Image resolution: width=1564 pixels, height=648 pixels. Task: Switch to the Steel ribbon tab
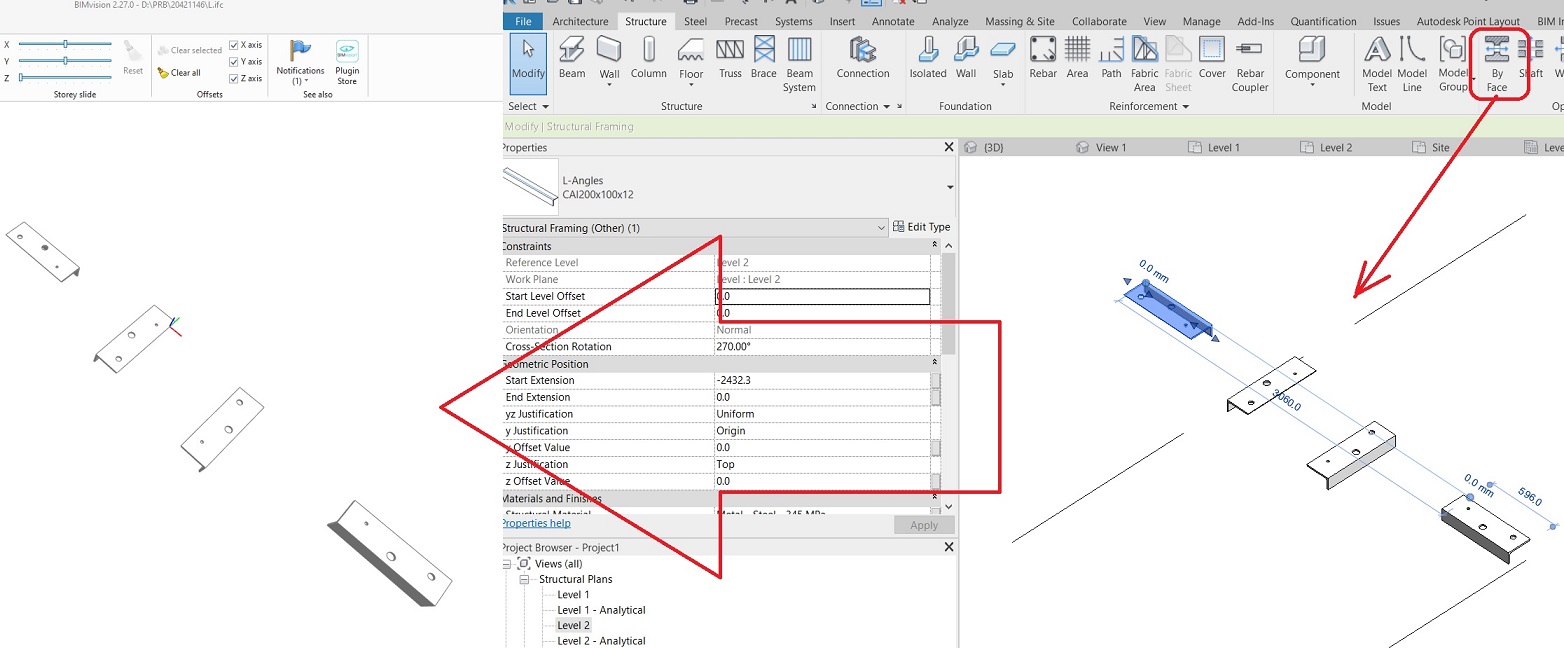pyautogui.click(x=694, y=20)
